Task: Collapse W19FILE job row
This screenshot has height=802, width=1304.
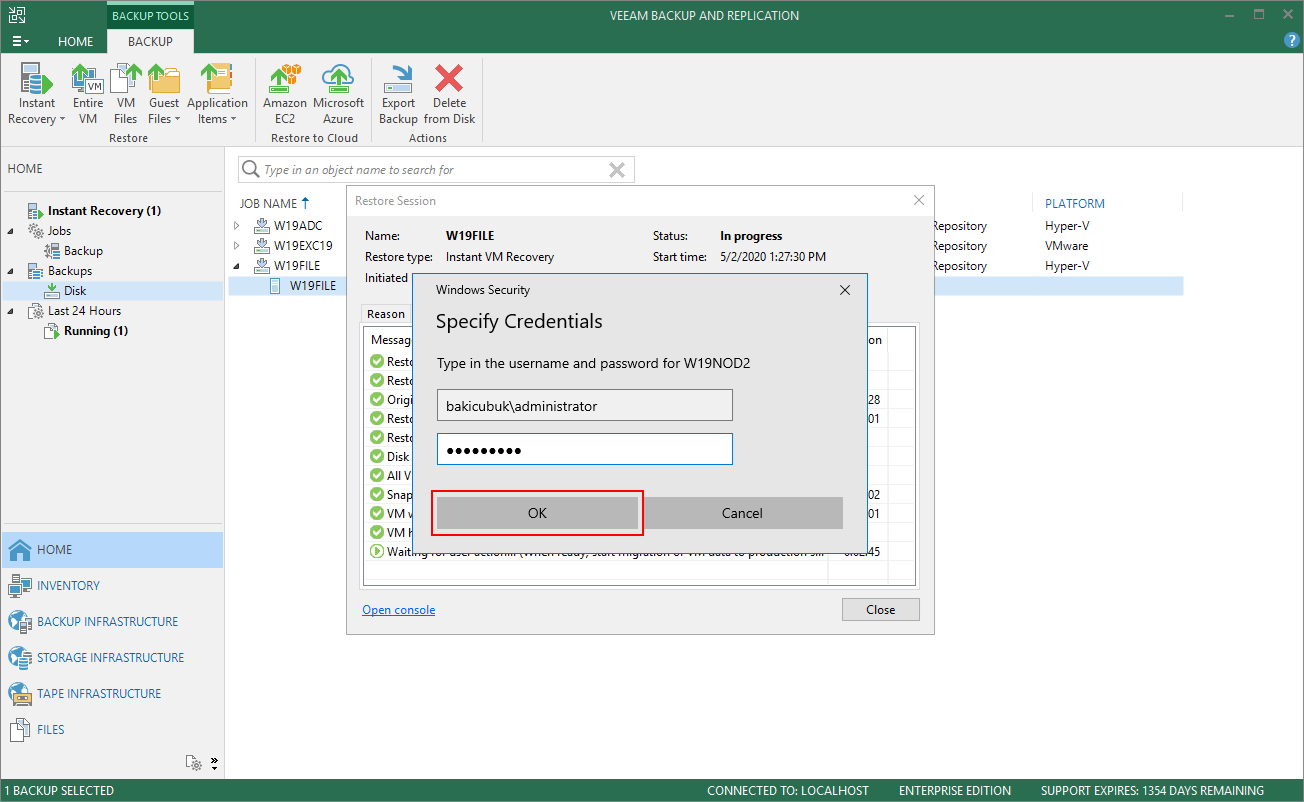Action: point(237,266)
